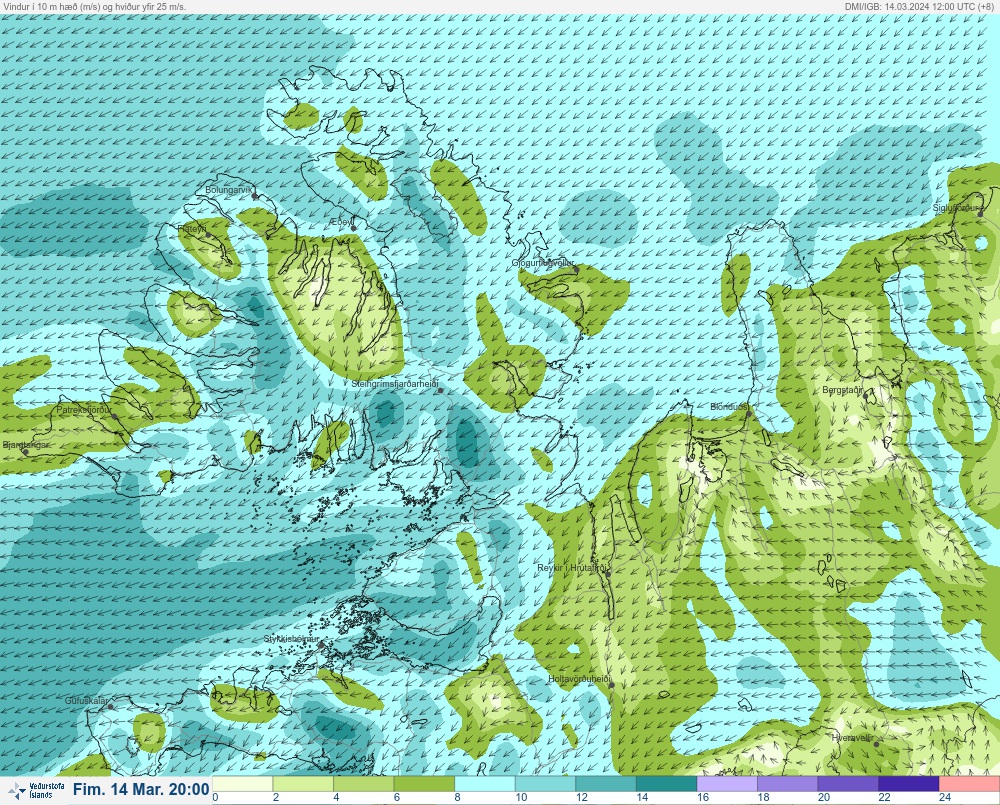The image size is (1000, 805).
Task: Select the 16–18 m/s lavender legend swatch
Action: [727, 784]
